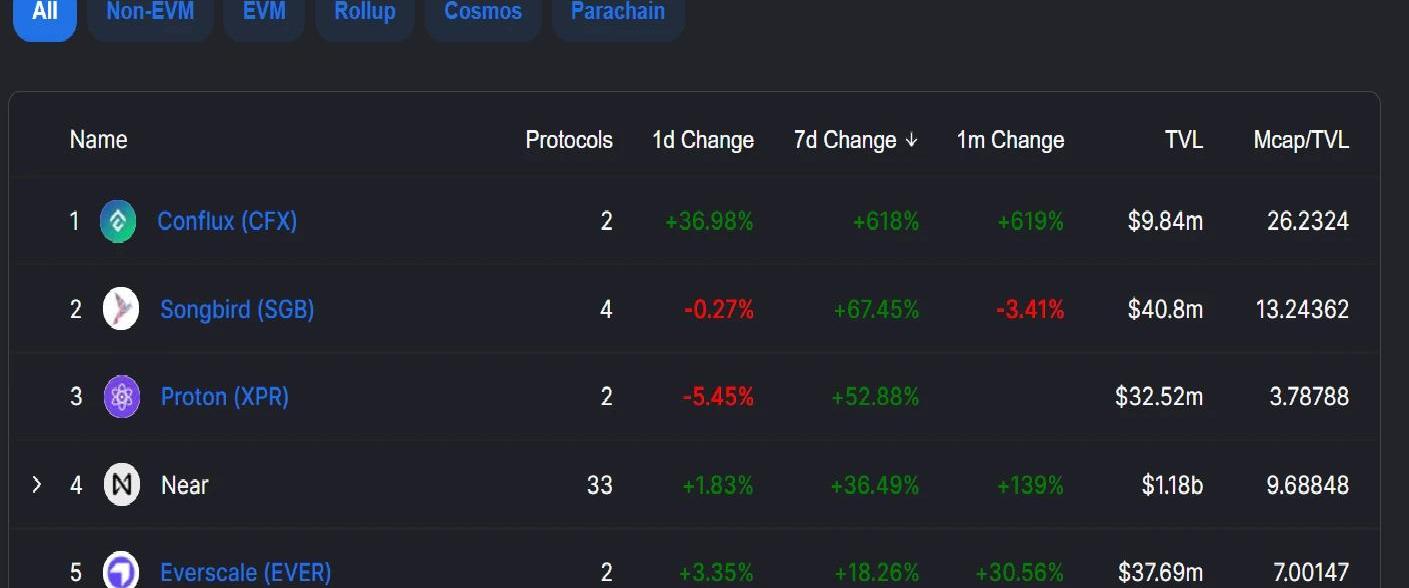The width and height of the screenshot is (1409, 588).
Task: Expand the Near row chevron
Action: click(x=37, y=485)
